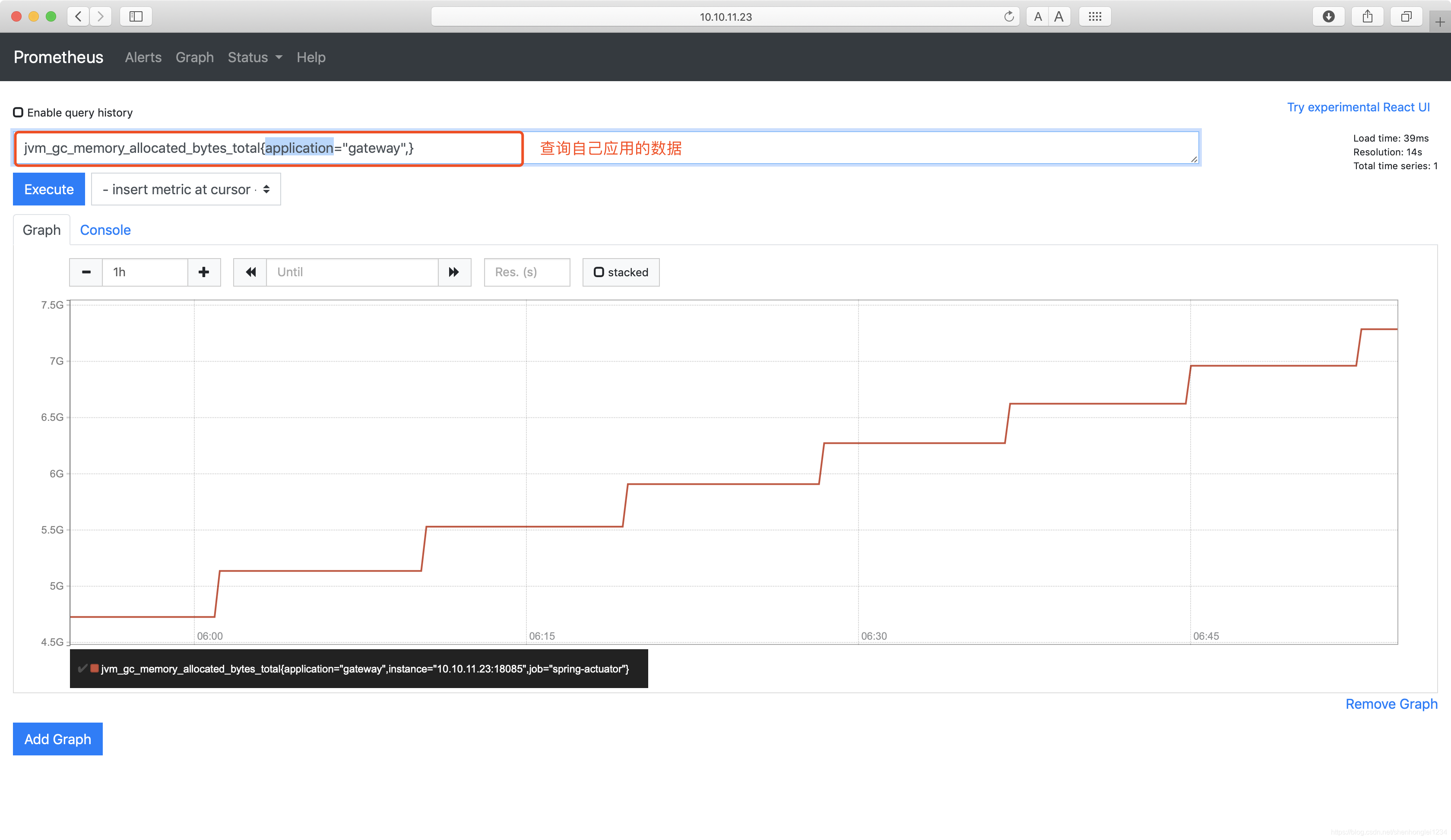Click the Safari share icon
Screen dimensions: 1451x840
pos(1368,17)
